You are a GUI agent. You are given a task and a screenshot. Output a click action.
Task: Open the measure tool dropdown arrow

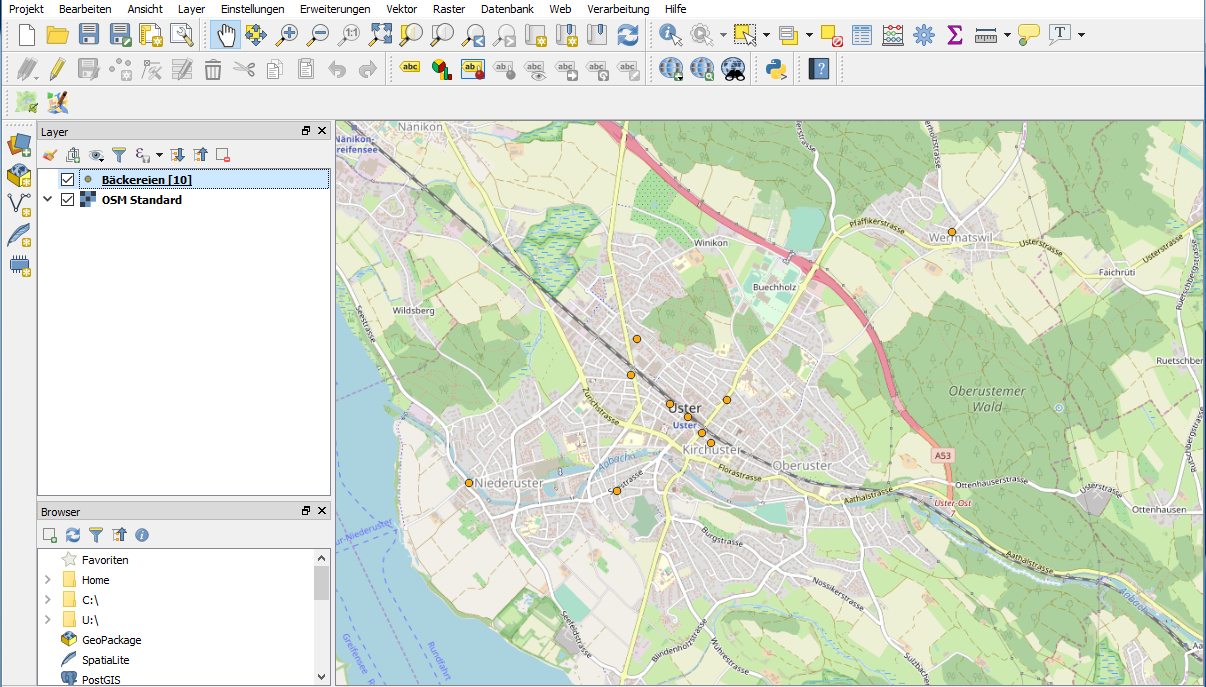(x=1007, y=35)
